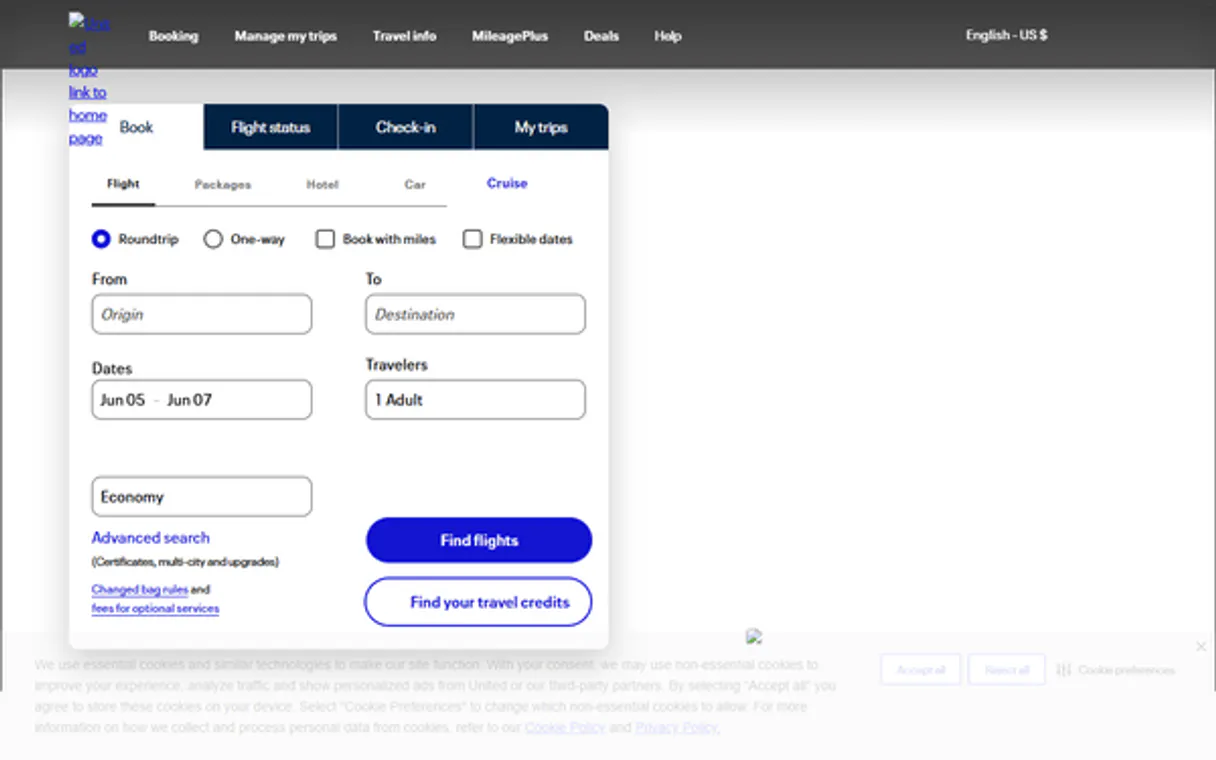This screenshot has height=760, width=1216.
Task: Enable the Book with miles checkbox
Action: click(325, 240)
